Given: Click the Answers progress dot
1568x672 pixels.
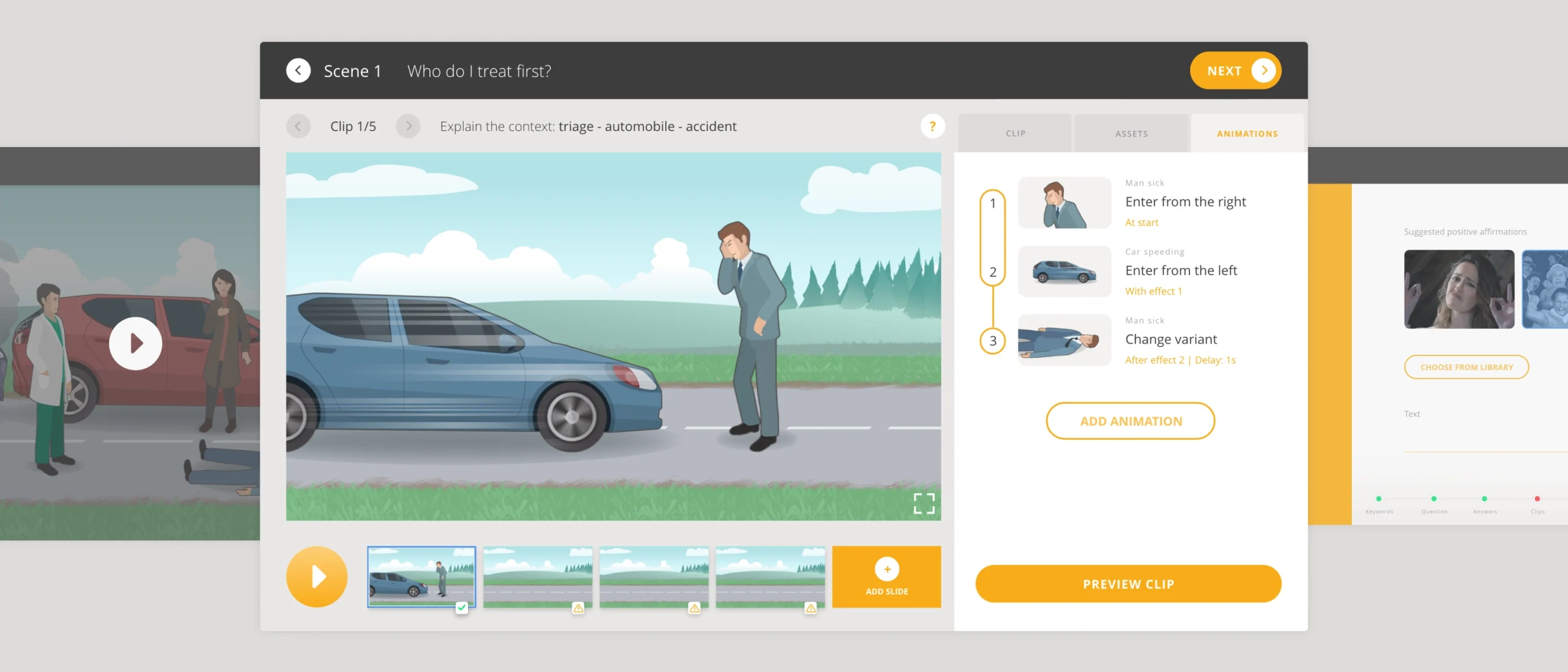Looking at the screenshot, I should tap(1484, 499).
